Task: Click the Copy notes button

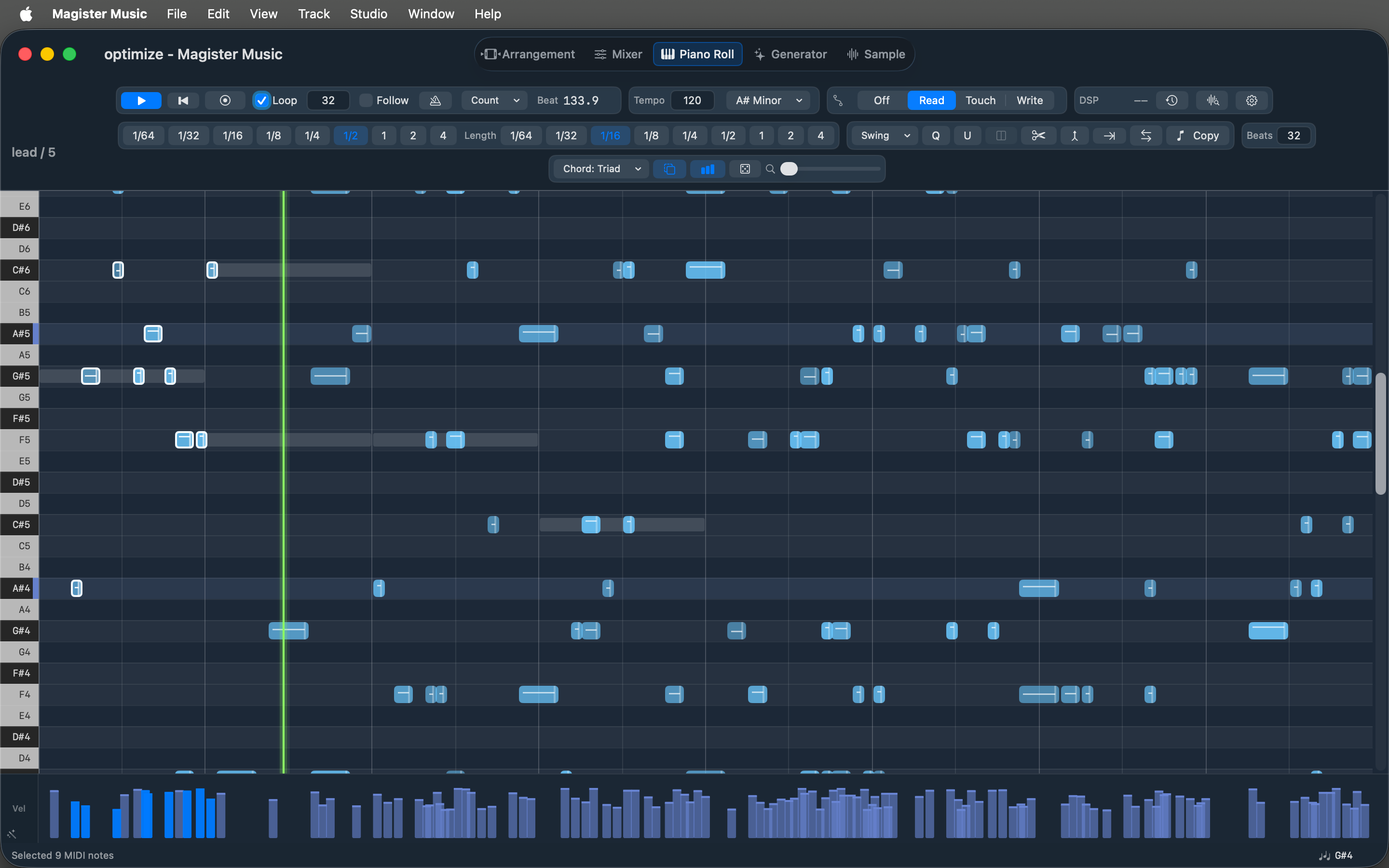Action: (x=1198, y=136)
